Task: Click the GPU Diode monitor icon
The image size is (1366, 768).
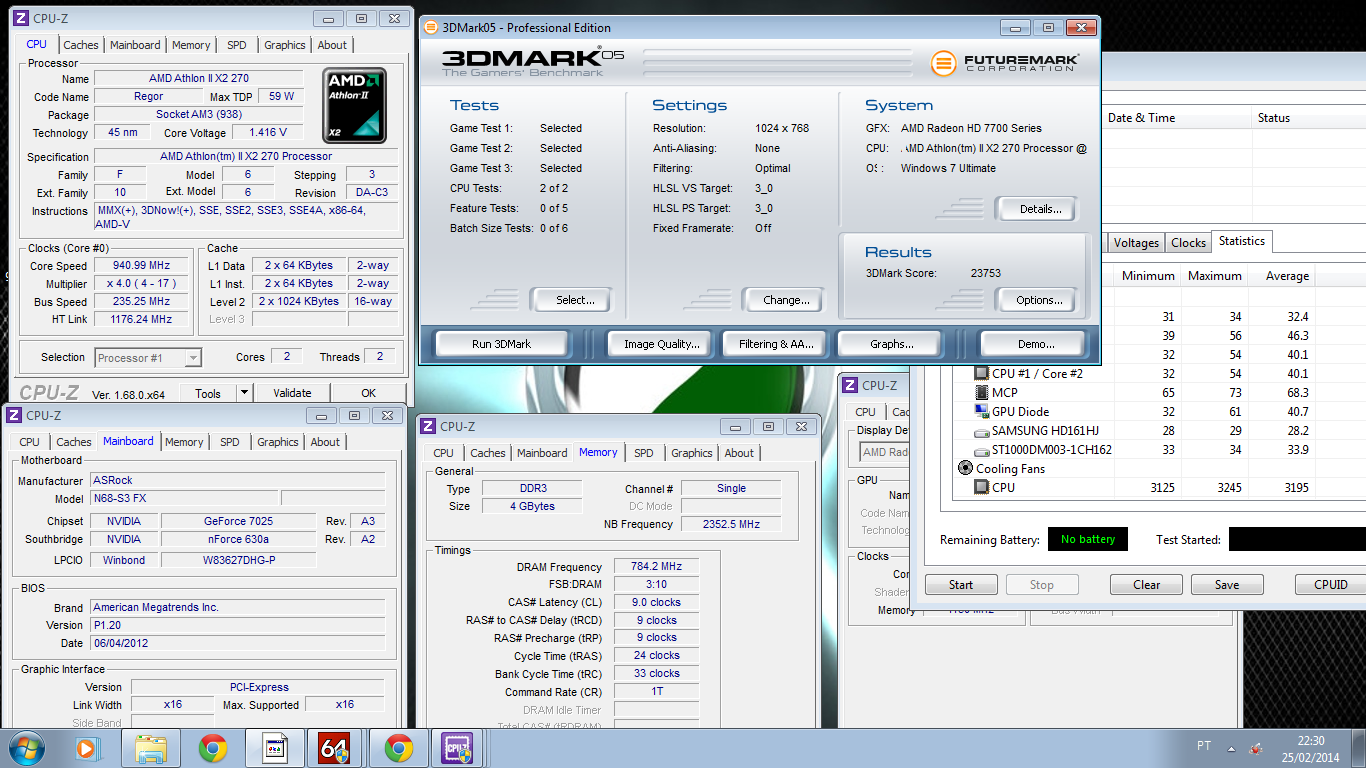Action: (x=982, y=411)
